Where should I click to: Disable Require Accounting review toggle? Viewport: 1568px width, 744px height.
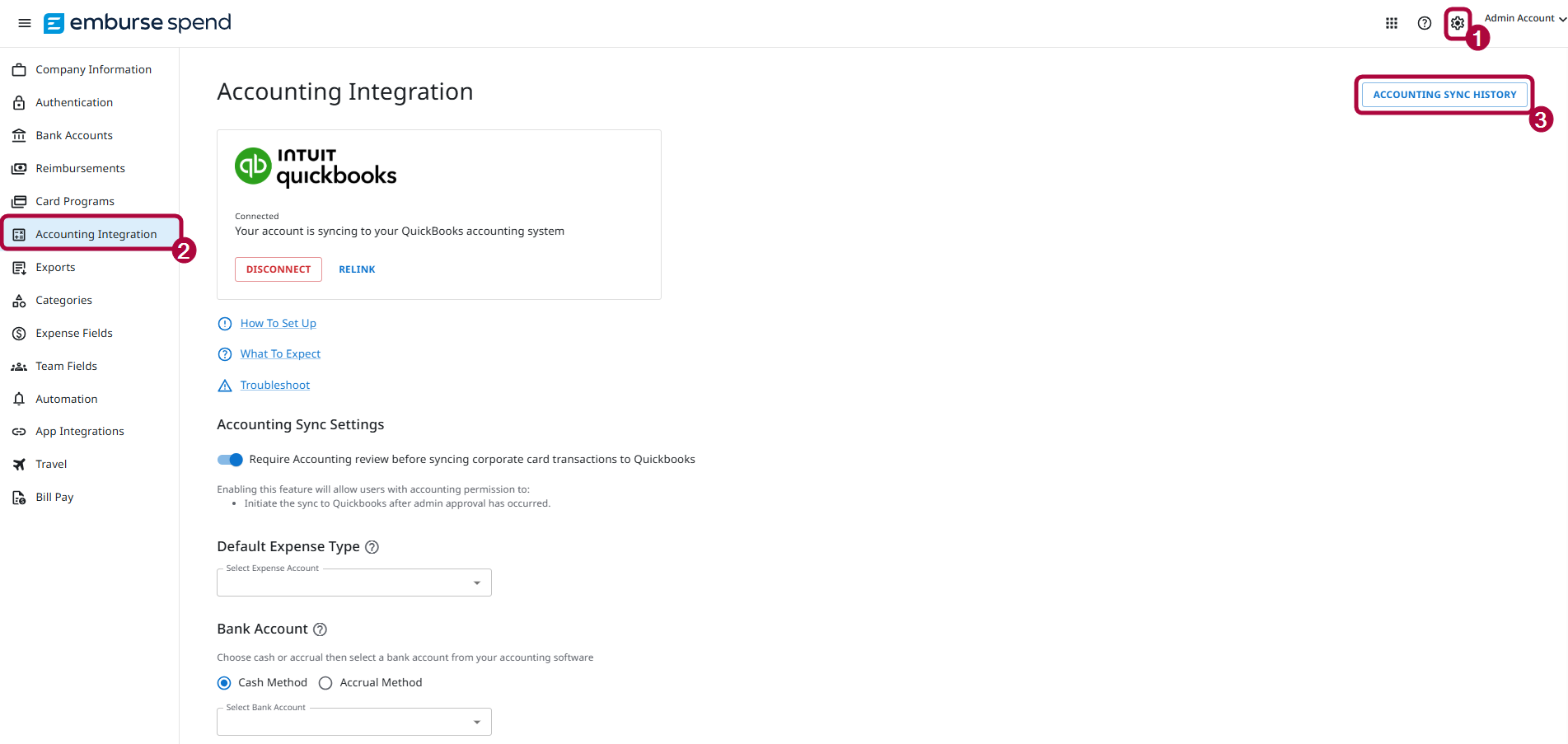(x=230, y=460)
